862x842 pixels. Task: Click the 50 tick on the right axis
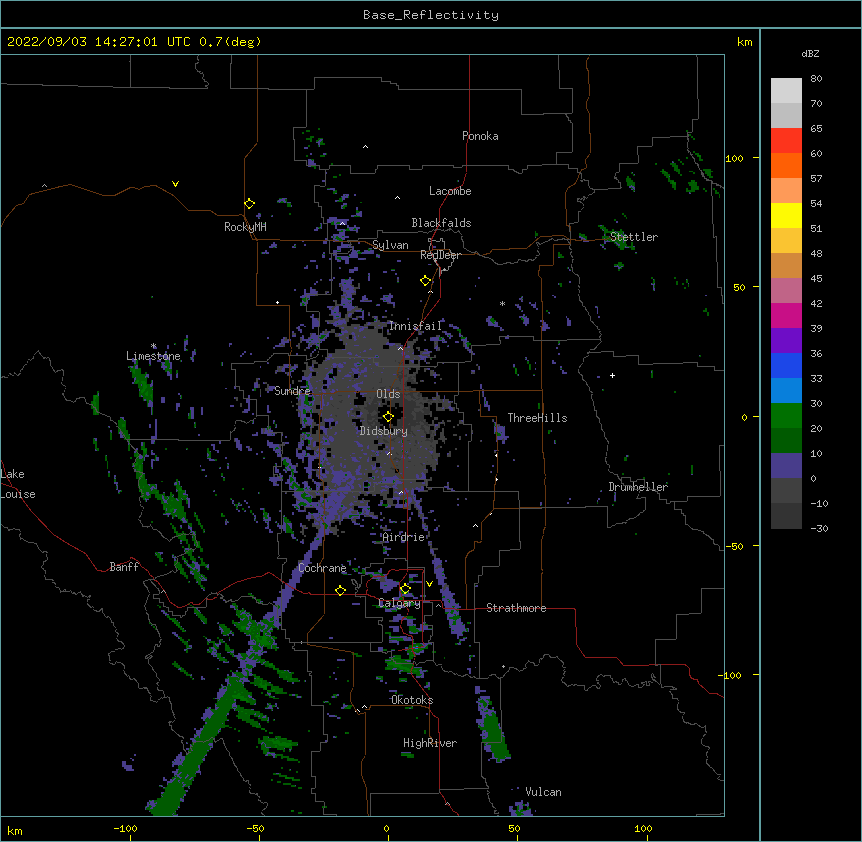click(739, 287)
